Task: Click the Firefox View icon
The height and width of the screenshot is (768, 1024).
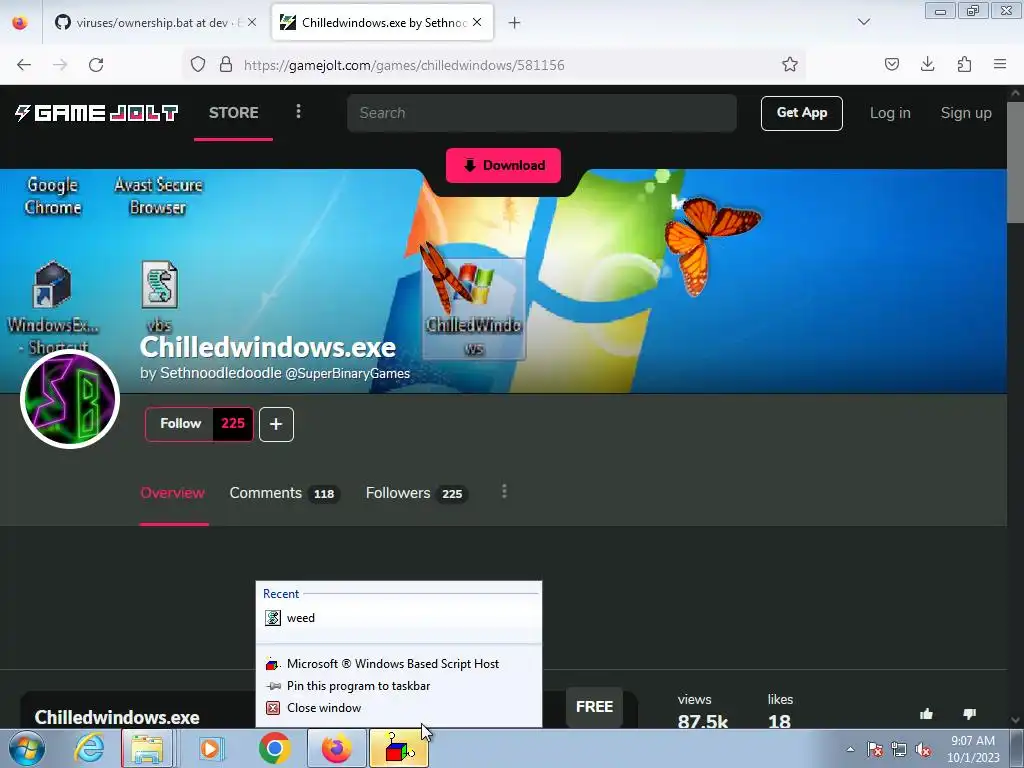Action: [20, 22]
